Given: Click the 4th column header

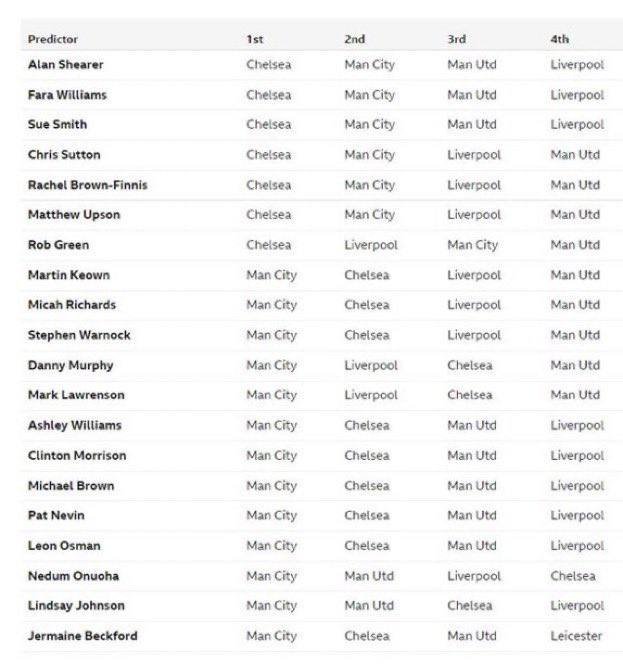Looking at the screenshot, I should coord(559,39).
